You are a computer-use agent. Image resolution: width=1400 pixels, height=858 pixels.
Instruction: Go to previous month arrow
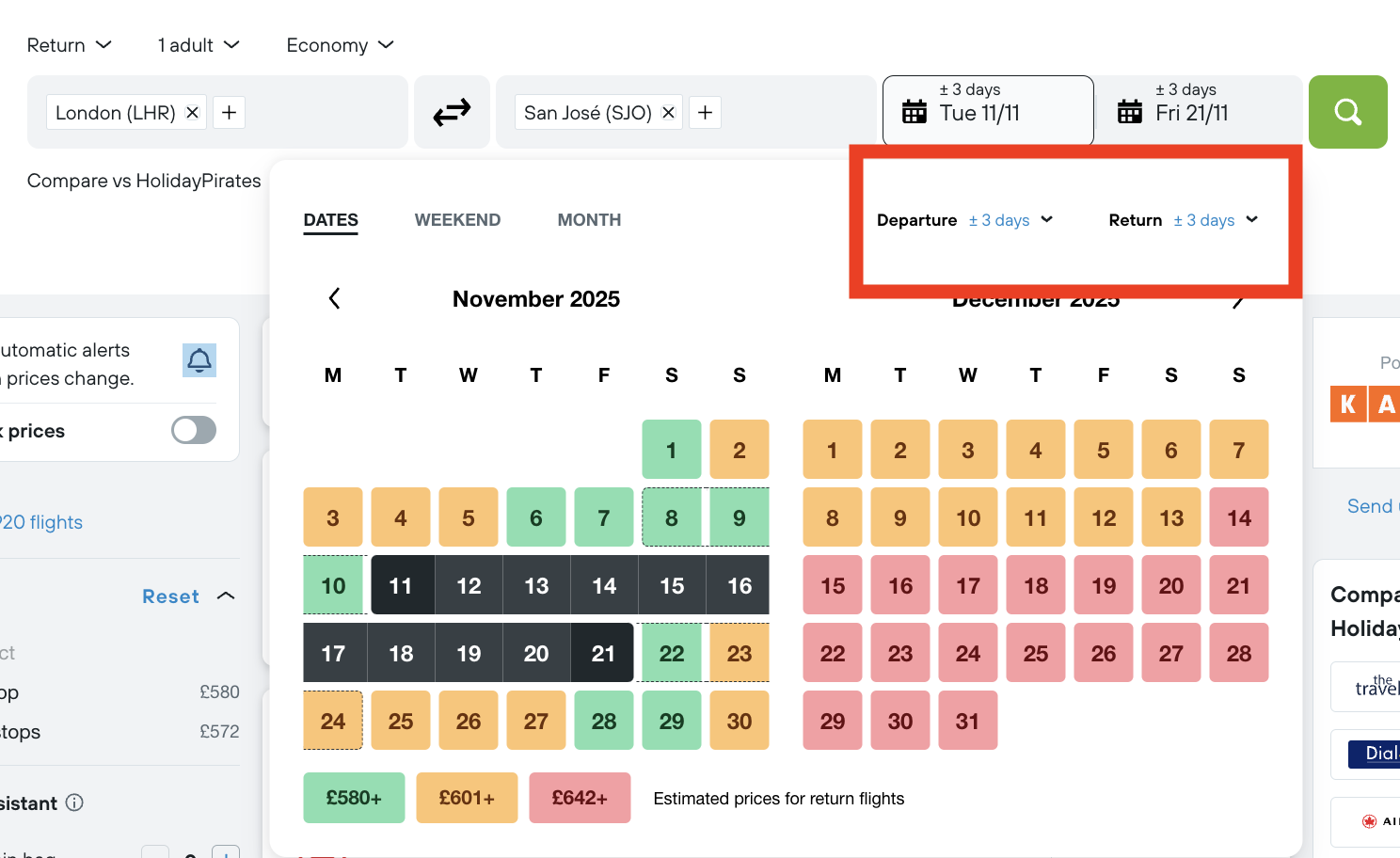(x=334, y=298)
